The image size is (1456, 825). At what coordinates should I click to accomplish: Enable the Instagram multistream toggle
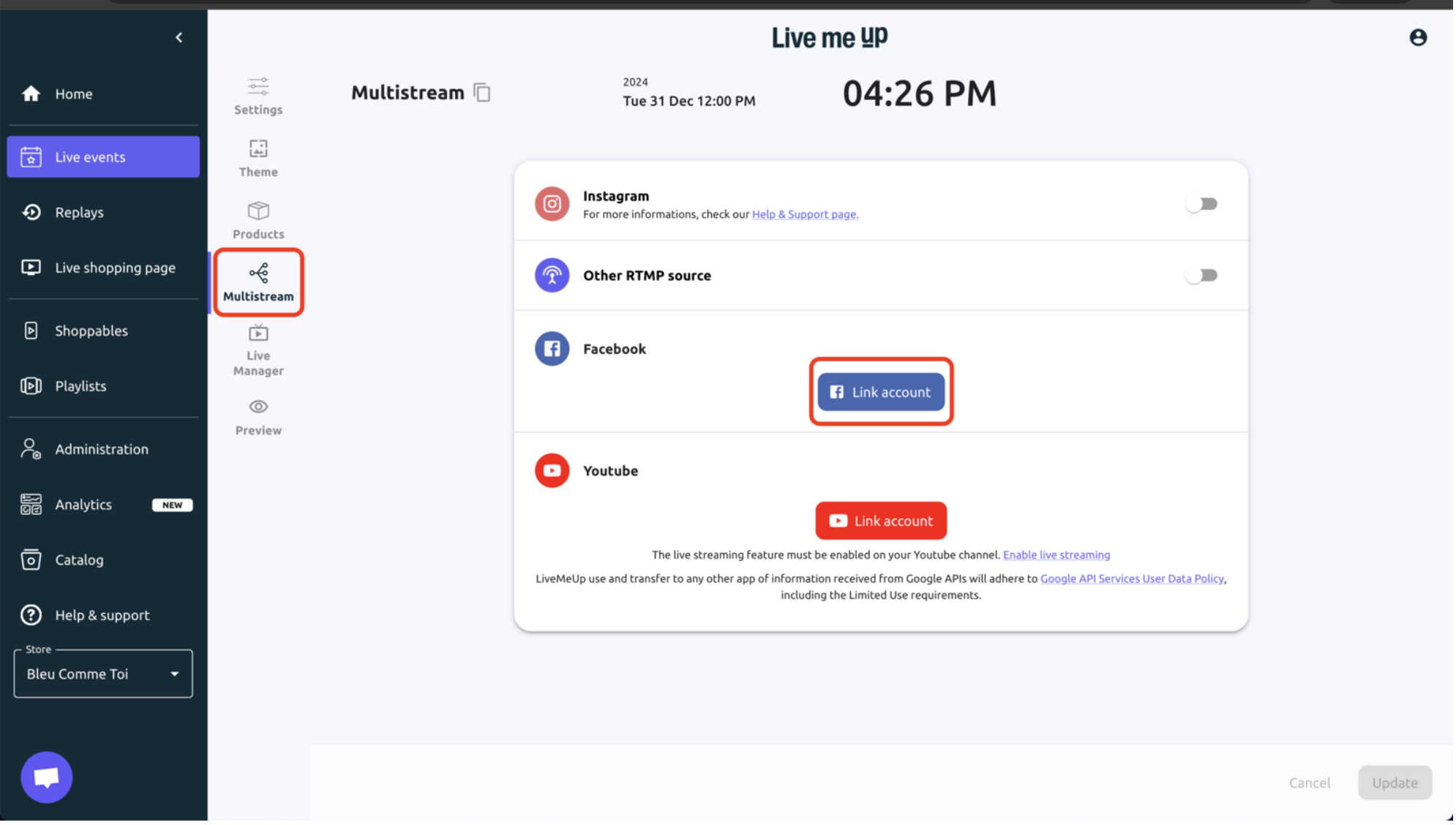(1201, 205)
